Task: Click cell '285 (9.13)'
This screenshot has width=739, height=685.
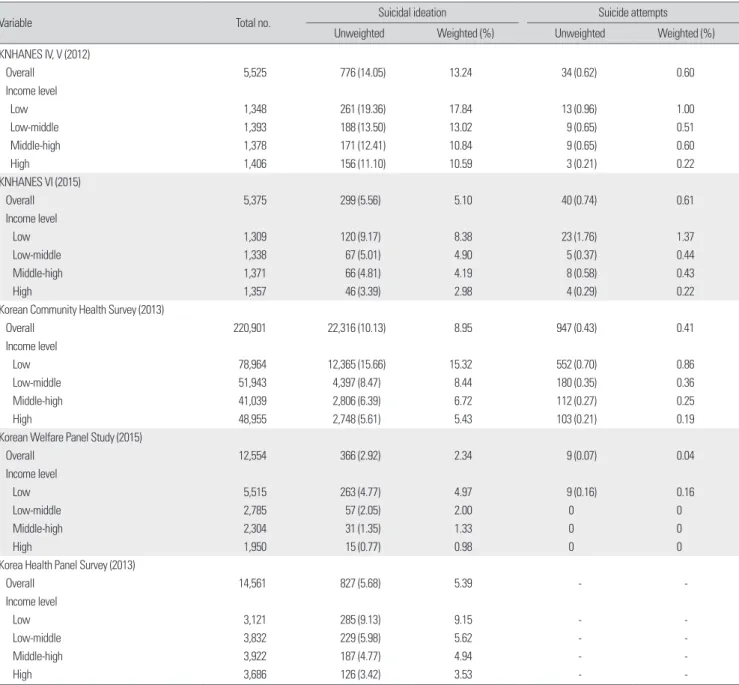Action: click(x=360, y=620)
